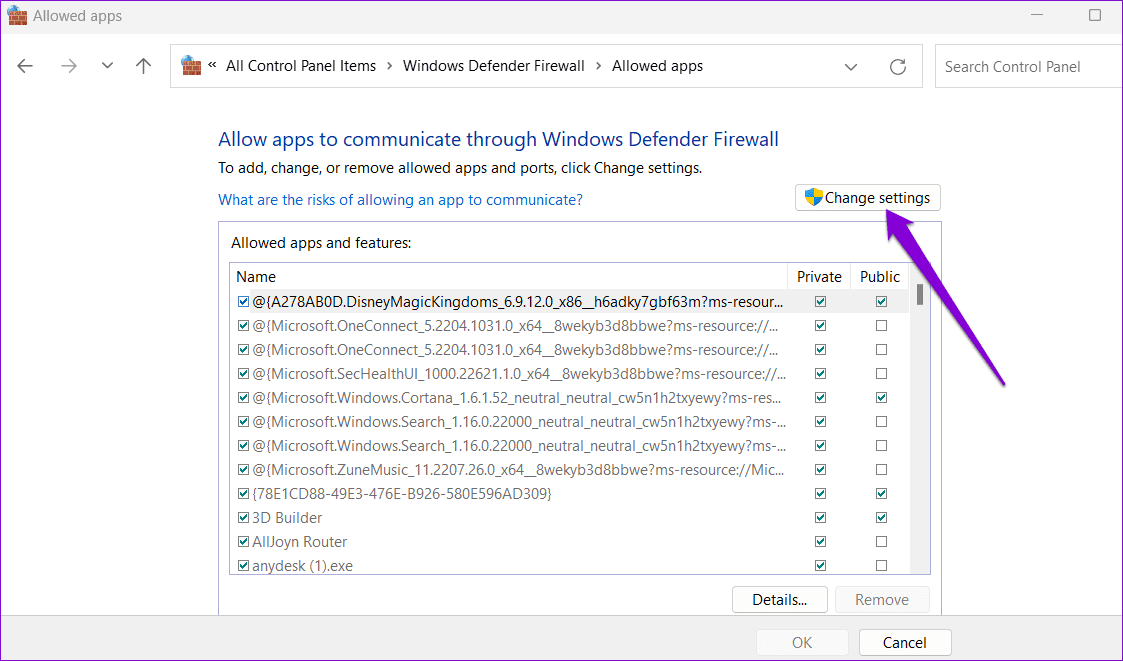This screenshot has width=1123, height=661.
Task: Select All Control Panel Items breadcrumb
Action: click(x=301, y=66)
